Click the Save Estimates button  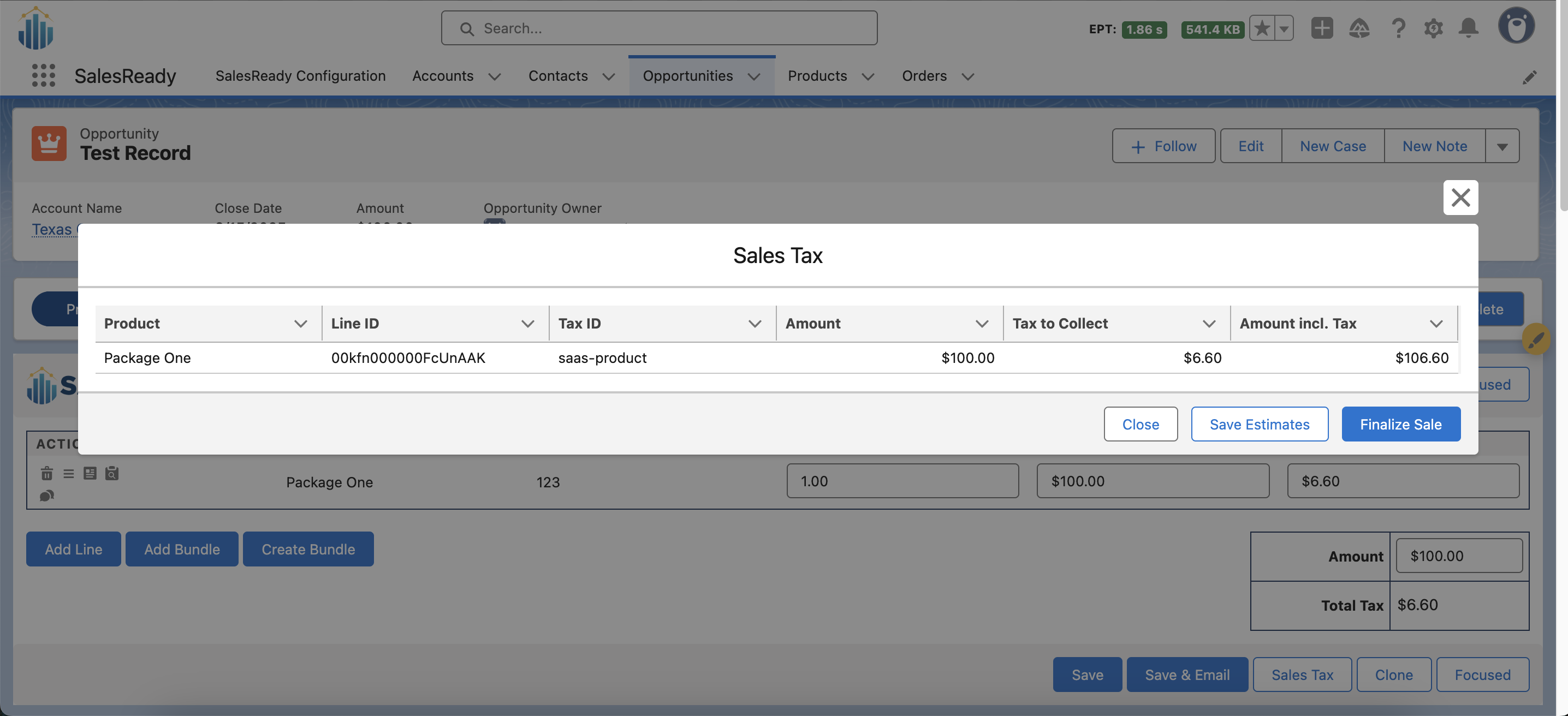point(1259,424)
